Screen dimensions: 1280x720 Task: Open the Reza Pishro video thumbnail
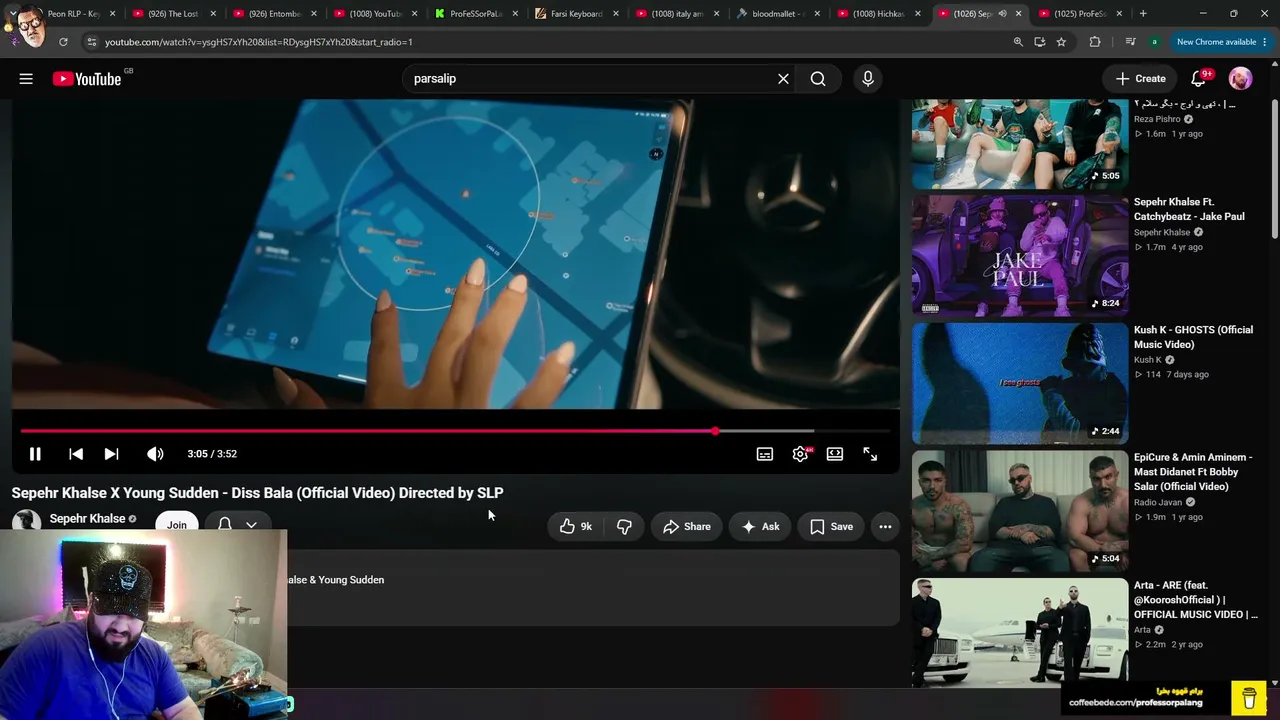coord(1020,144)
